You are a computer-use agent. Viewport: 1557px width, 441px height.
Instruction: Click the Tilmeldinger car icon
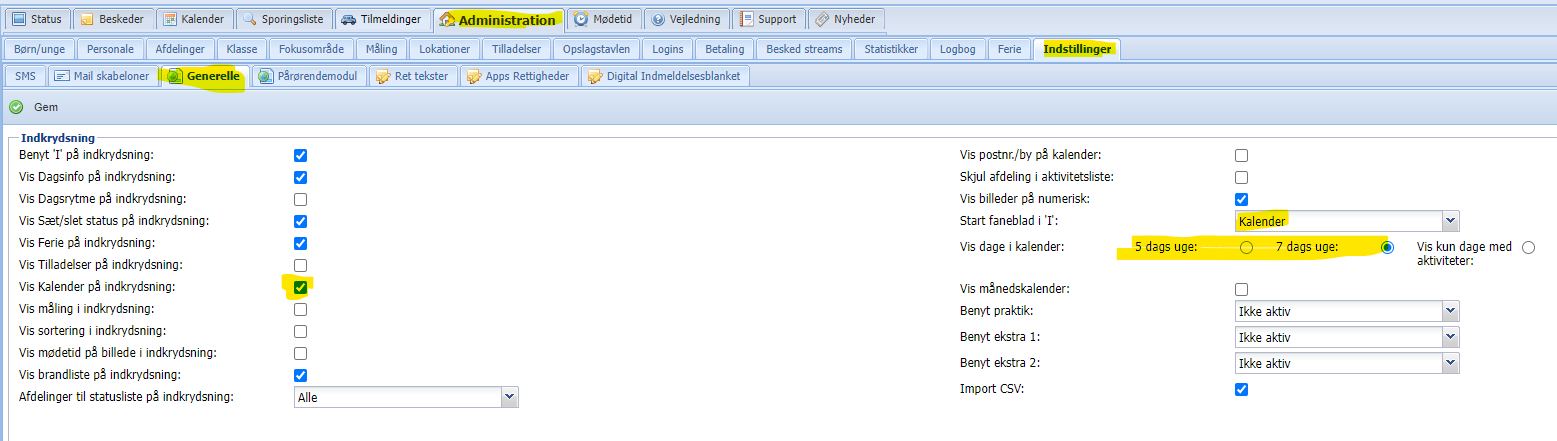pyautogui.click(x=347, y=19)
